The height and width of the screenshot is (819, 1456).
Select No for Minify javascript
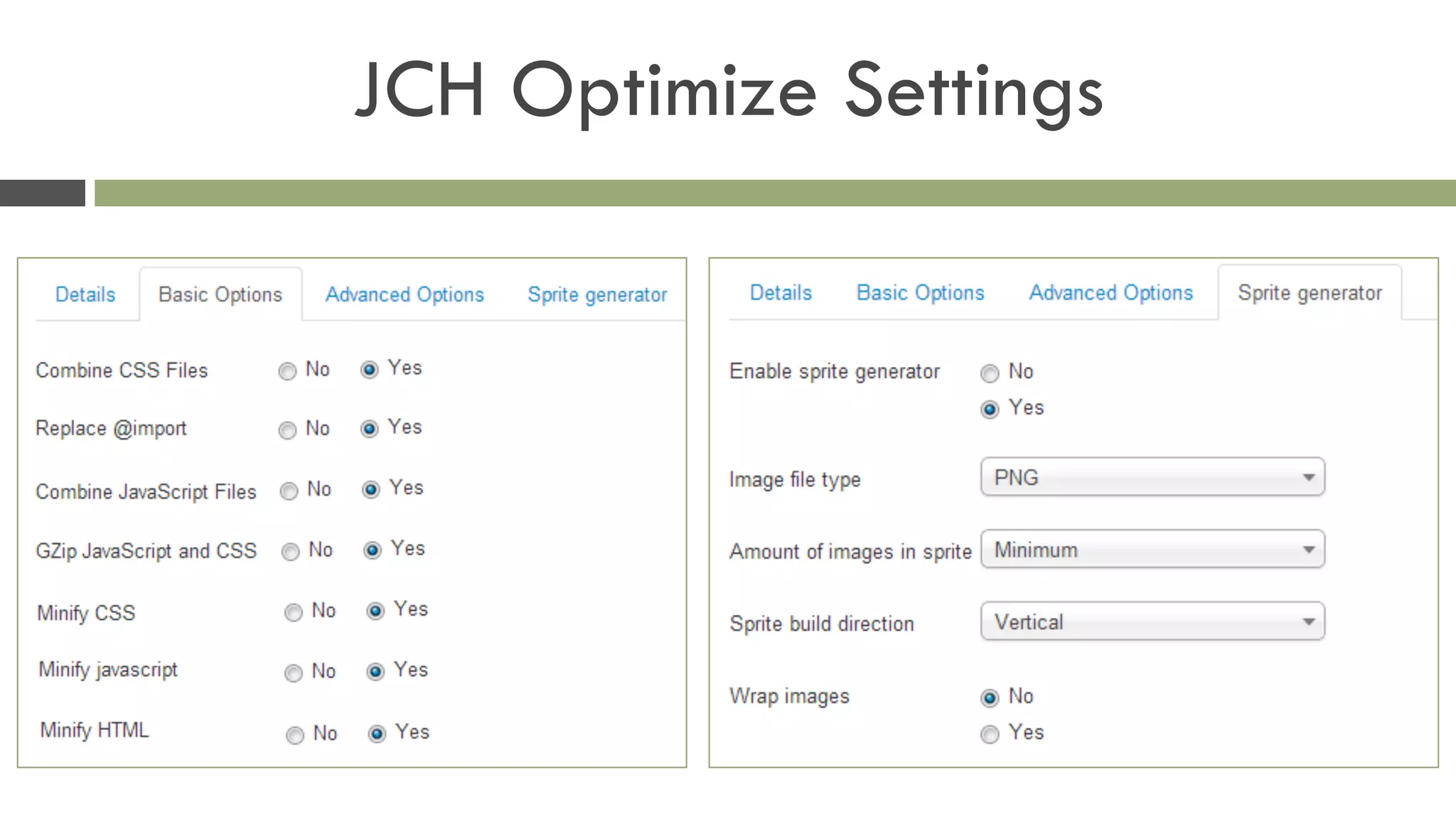(293, 673)
